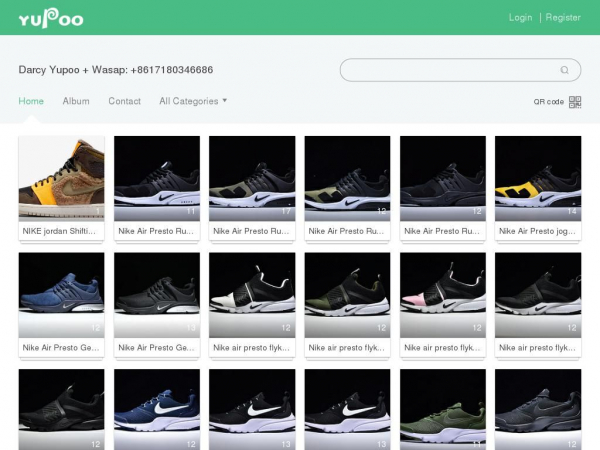Click the Nike Air Presto jog... title
Screen dimensions: 600x450
pyautogui.click(x=537, y=231)
